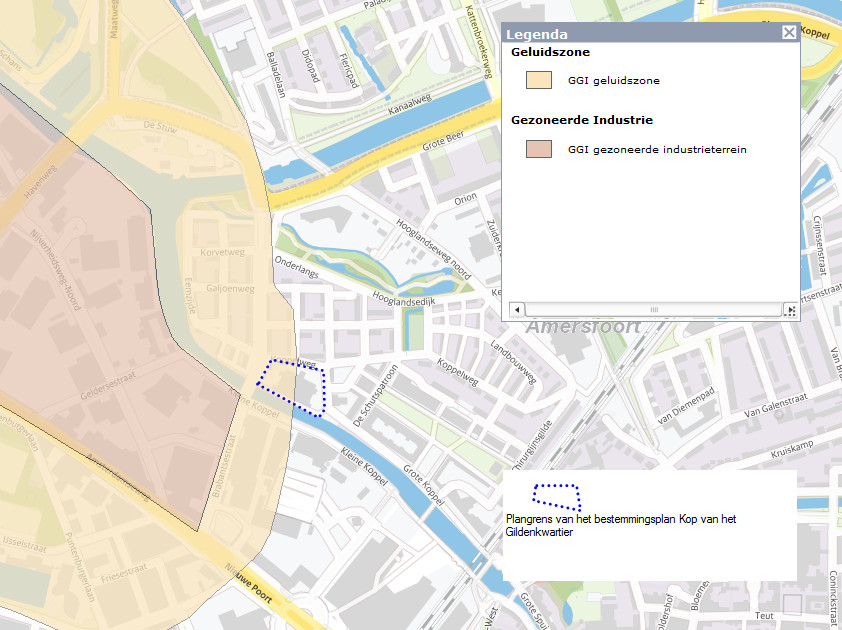The height and width of the screenshot is (630, 842).
Task: Click the Van Galenstraat label
Action: (775, 406)
